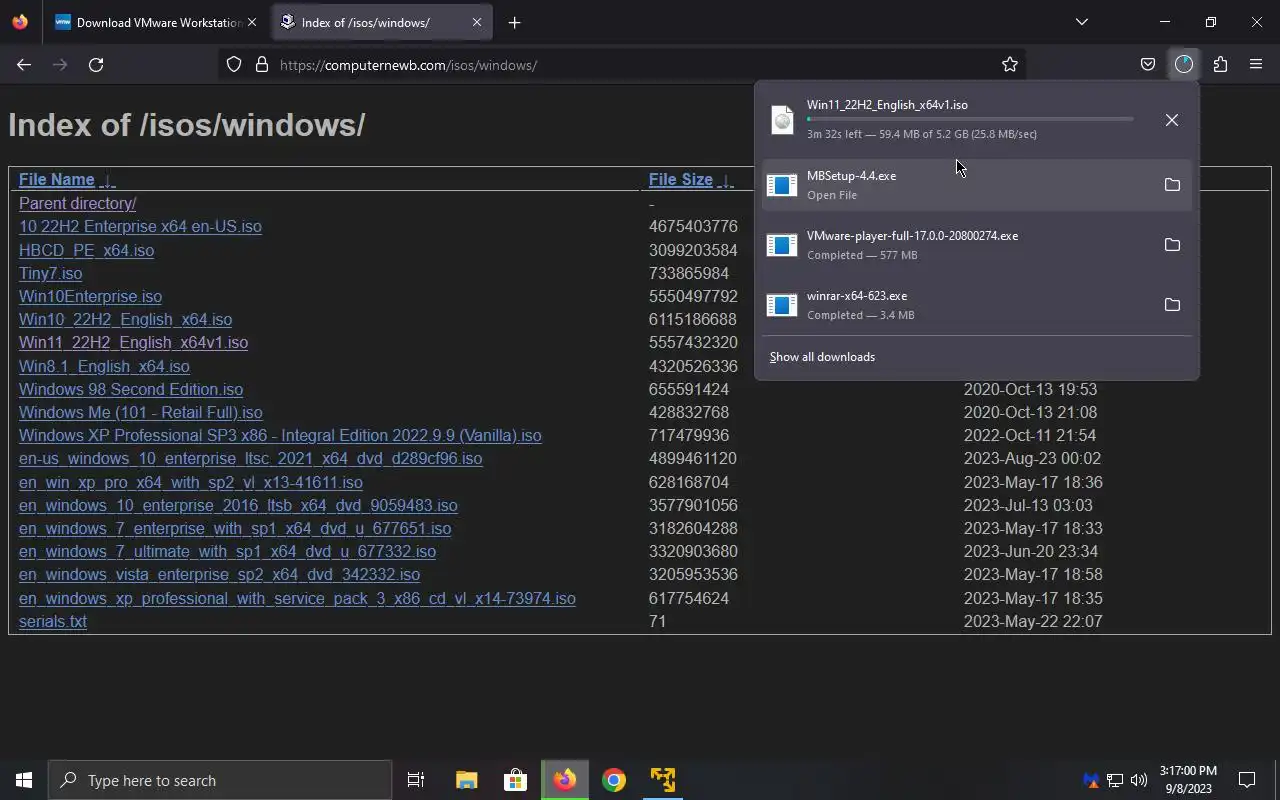This screenshot has height=800, width=1280.
Task: Open the Firefox application menu hamburger
Action: 1256,65
